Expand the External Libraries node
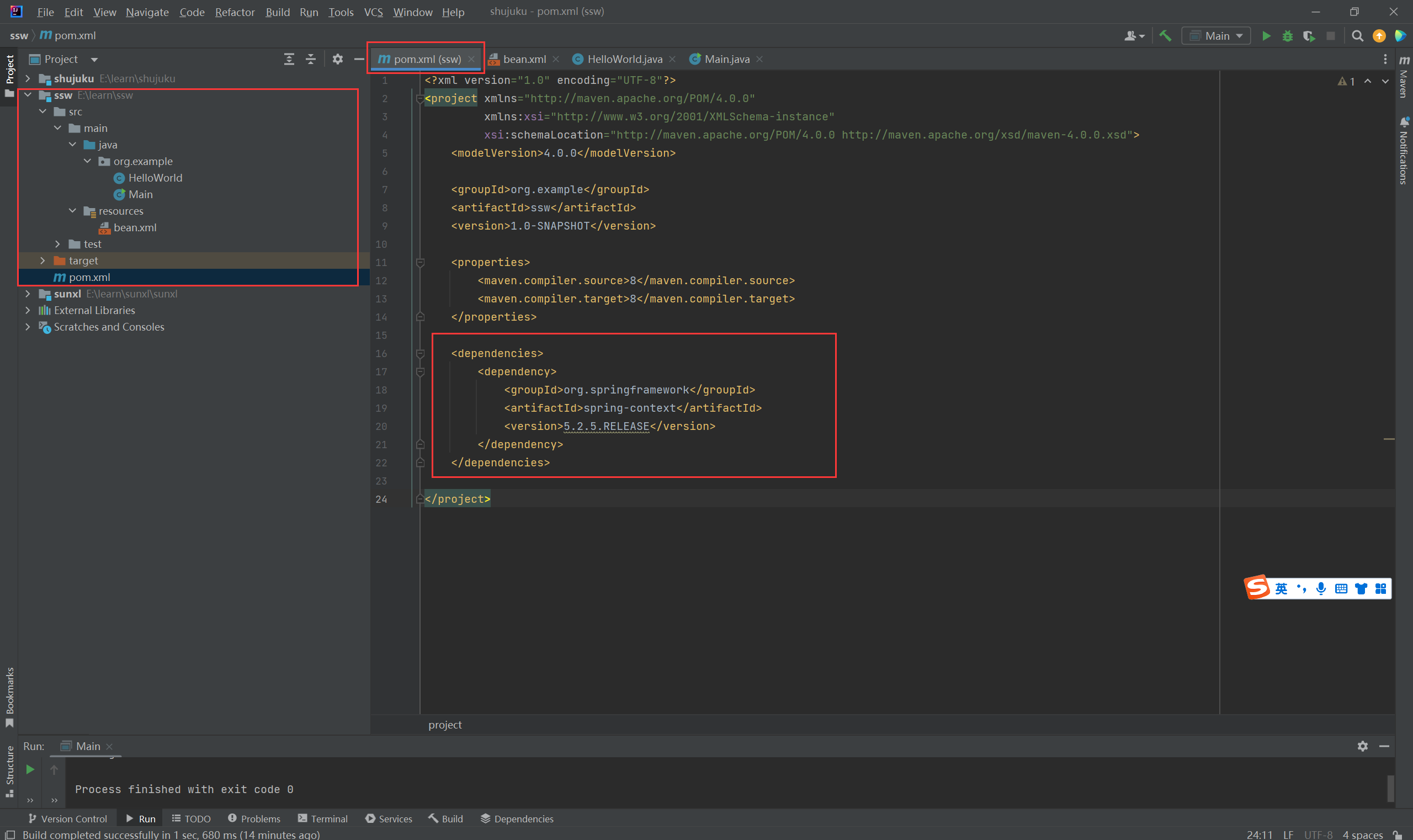The width and height of the screenshot is (1413, 840). point(28,310)
